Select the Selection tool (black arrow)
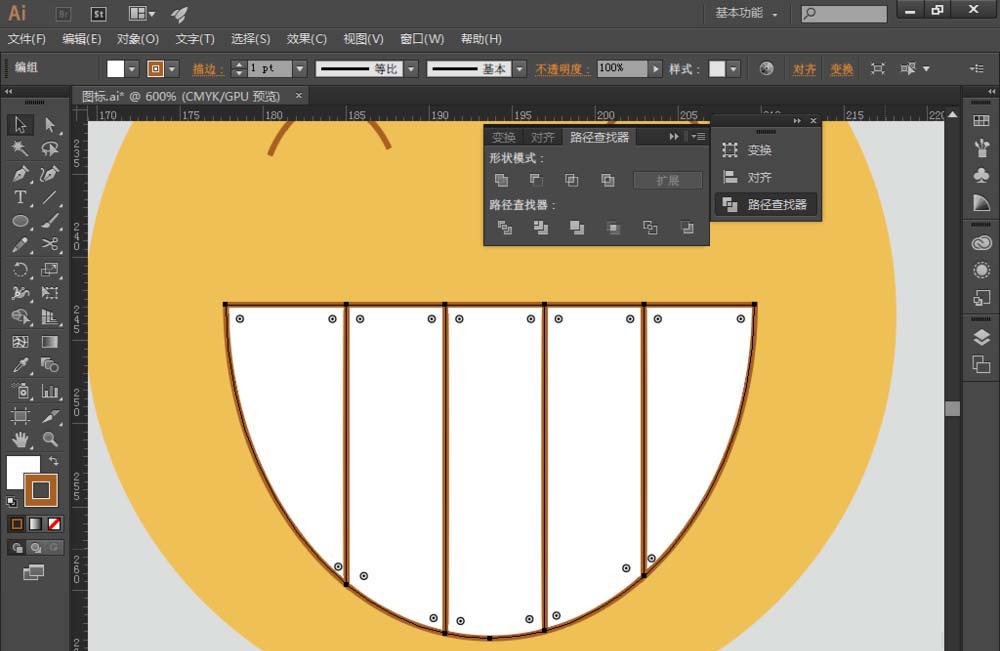The height and width of the screenshot is (651, 1000). tap(20, 124)
